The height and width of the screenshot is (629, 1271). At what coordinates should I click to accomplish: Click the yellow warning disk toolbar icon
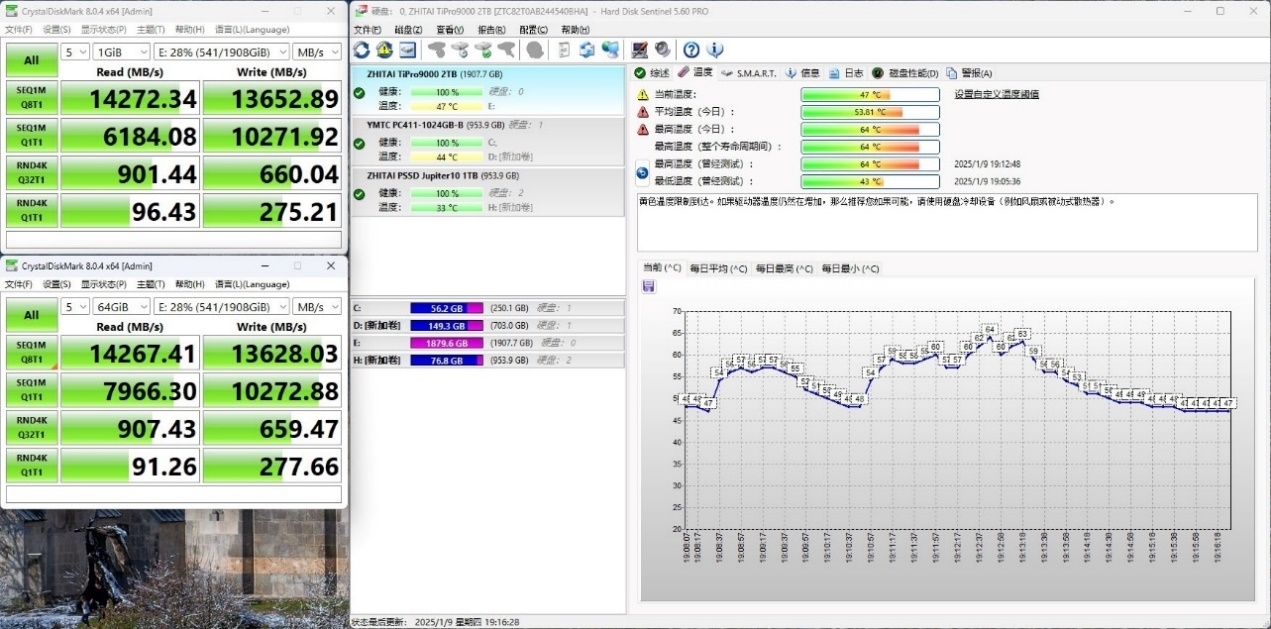click(x=384, y=50)
